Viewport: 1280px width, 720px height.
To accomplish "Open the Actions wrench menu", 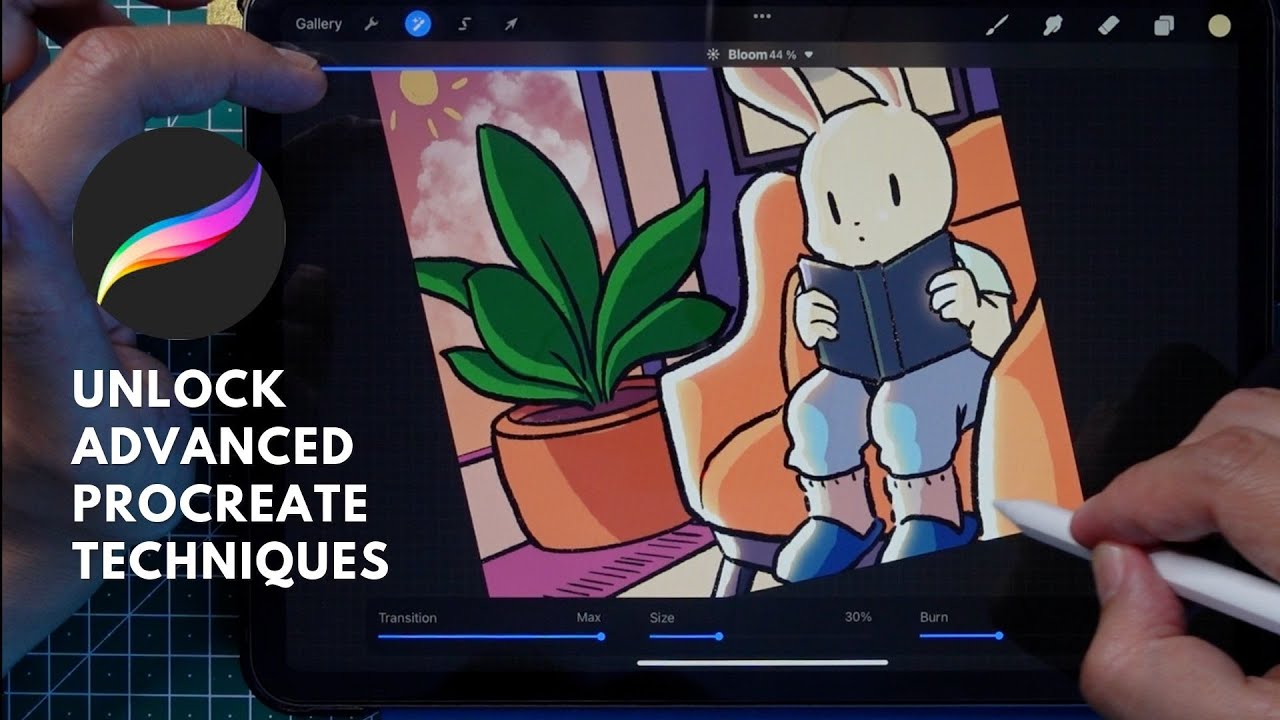I will pyautogui.click(x=371, y=24).
